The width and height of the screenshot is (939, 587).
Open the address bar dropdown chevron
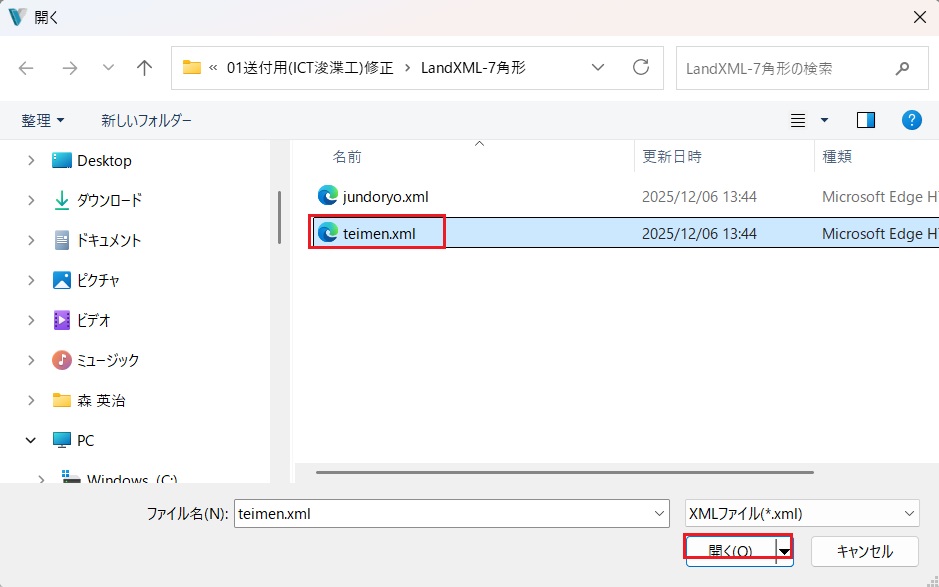[598, 68]
